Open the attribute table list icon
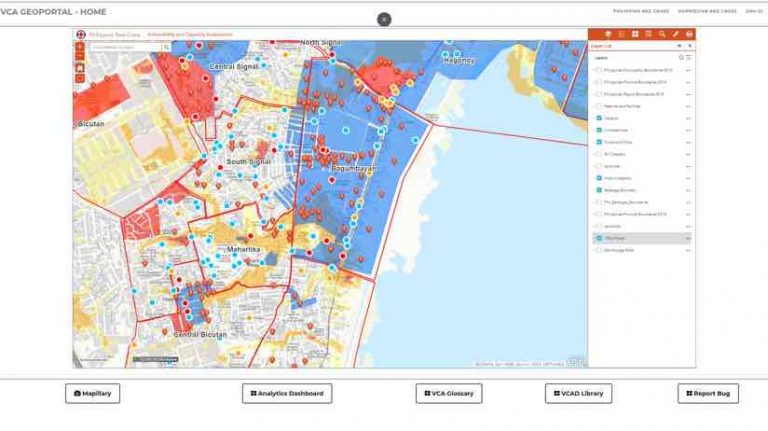Image resolution: width=768 pixels, height=431 pixels. pyautogui.click(x=648, y=34)
